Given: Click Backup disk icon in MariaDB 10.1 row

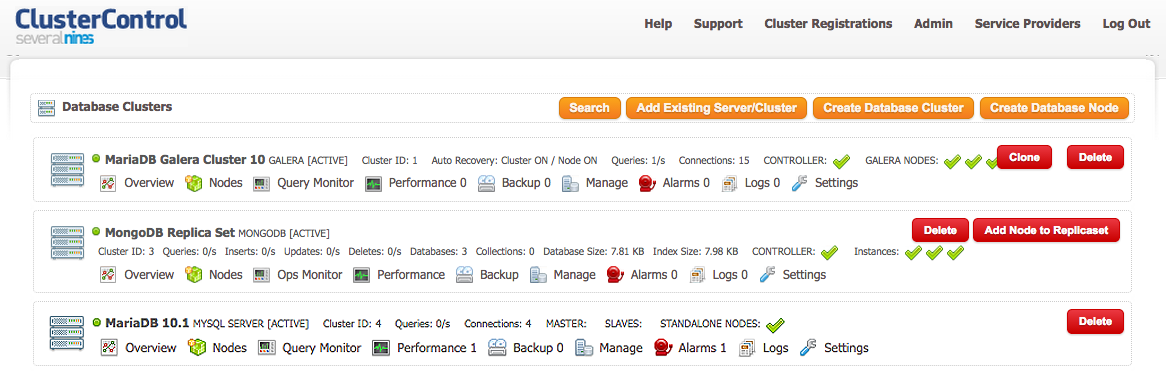Looking at the screenshot, I should (x=497, y=348).
